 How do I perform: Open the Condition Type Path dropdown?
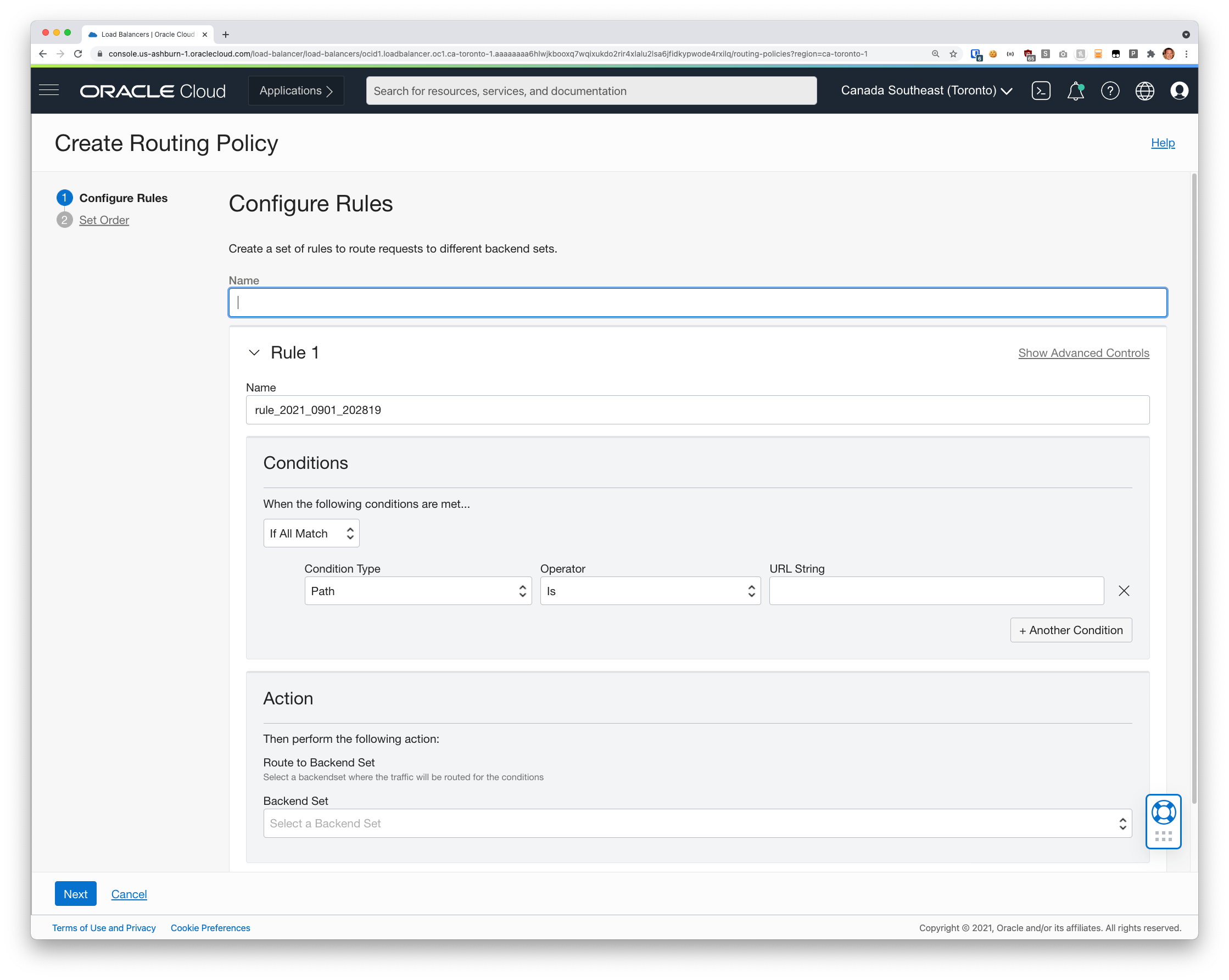pos(418,591)
